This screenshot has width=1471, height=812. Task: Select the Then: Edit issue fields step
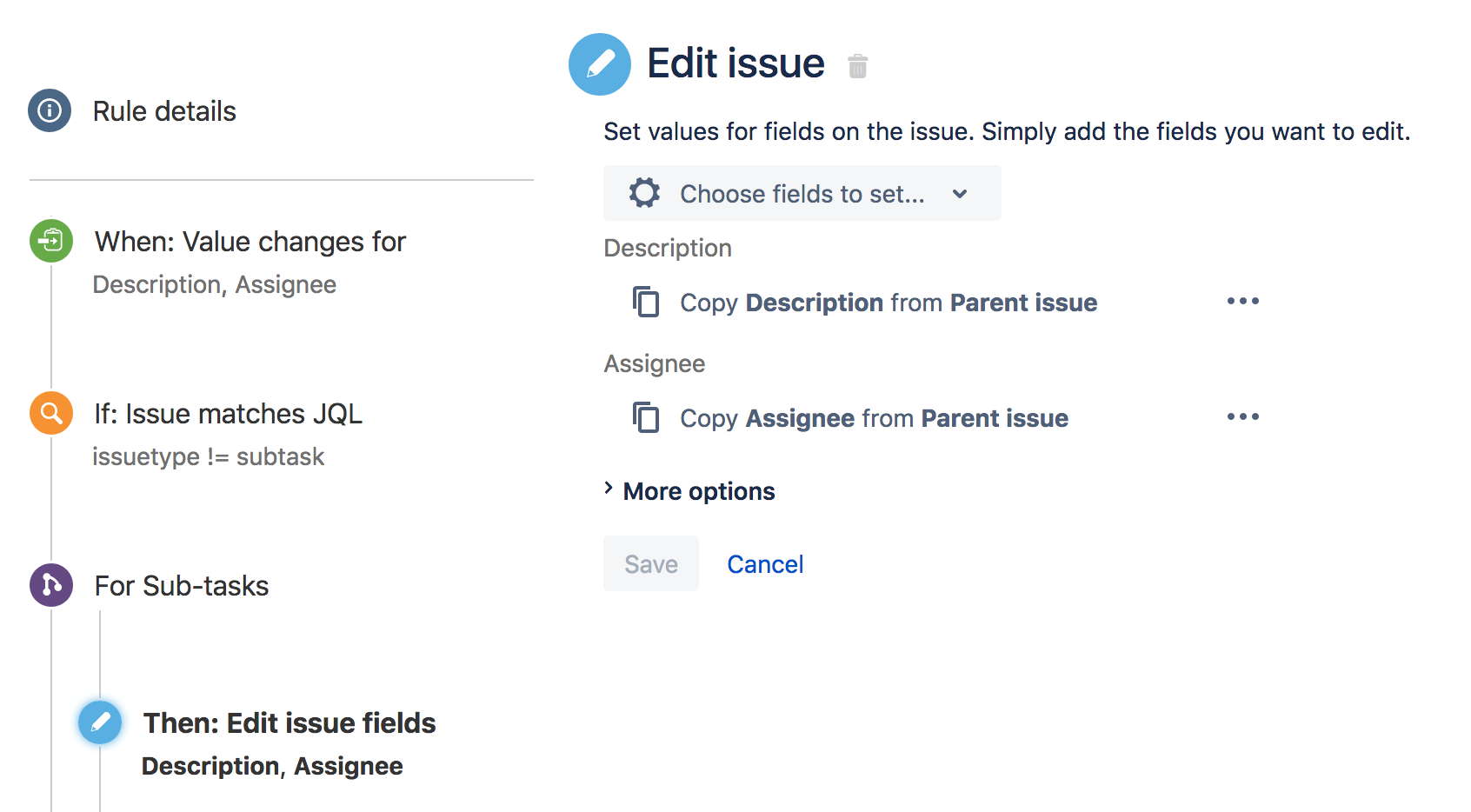coord(288,722)
